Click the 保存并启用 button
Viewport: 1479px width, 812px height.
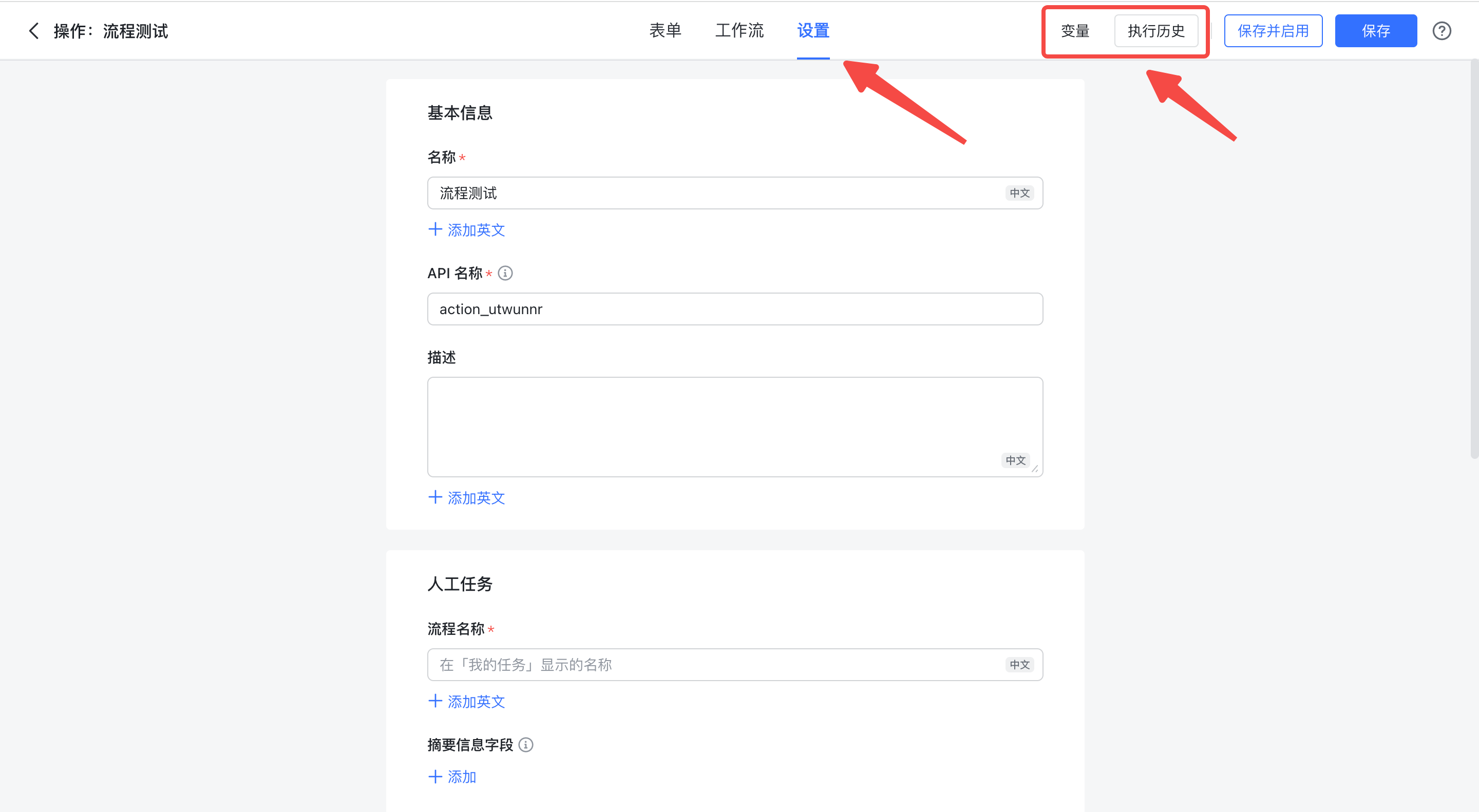[x=1273, y=31]
